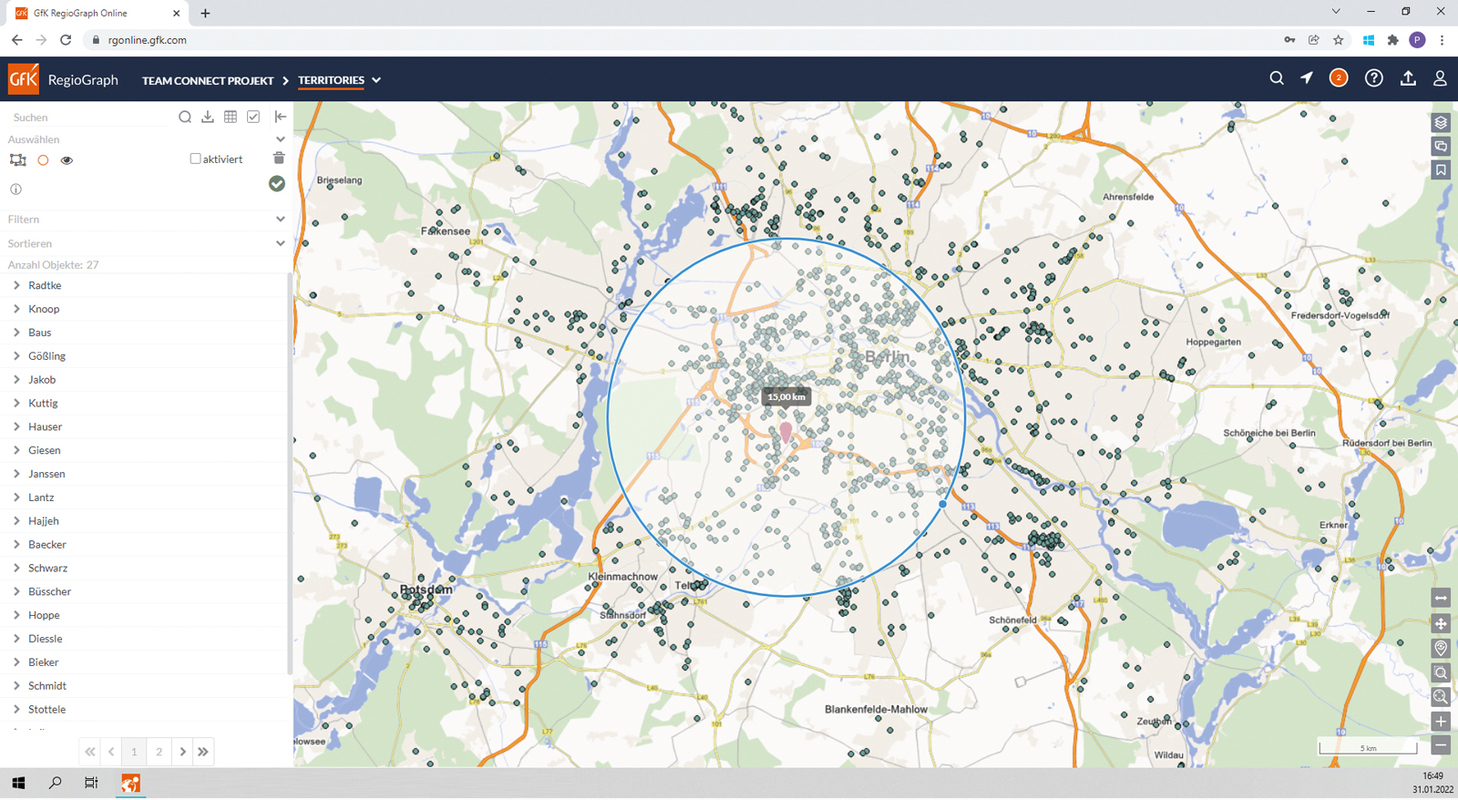Select the Schwarz list item
Image resolution: width=1458 pixels, height=800 pixels.
tap(48, 568)
